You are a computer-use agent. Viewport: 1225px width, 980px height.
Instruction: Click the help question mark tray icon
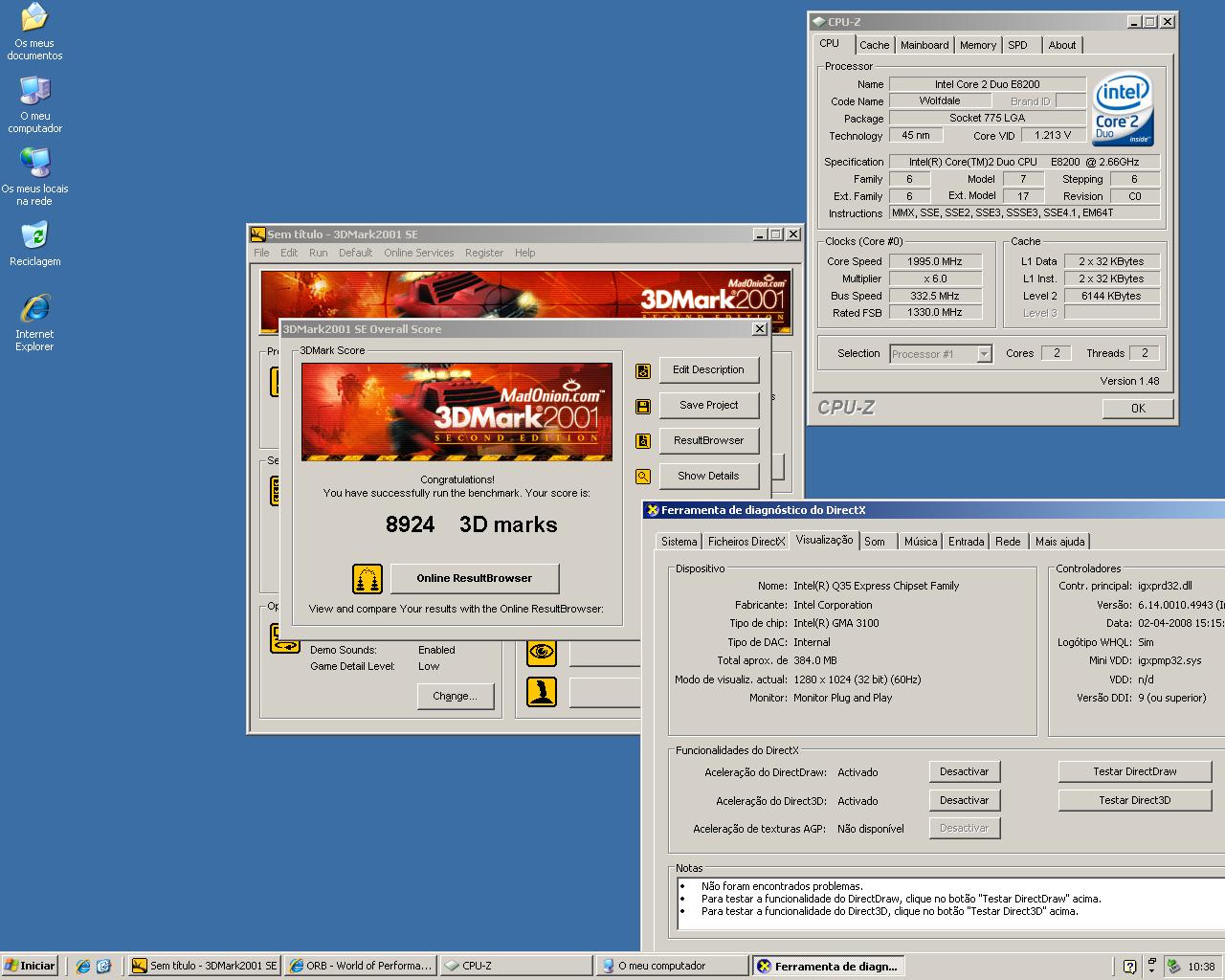pos(1129,967)
